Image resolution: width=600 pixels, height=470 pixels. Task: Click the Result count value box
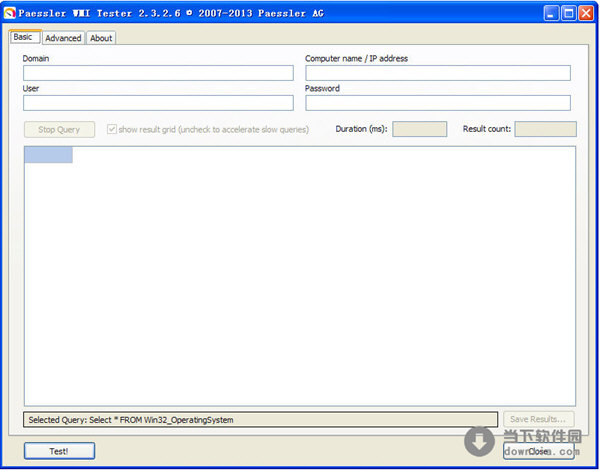tap(545, 129)
